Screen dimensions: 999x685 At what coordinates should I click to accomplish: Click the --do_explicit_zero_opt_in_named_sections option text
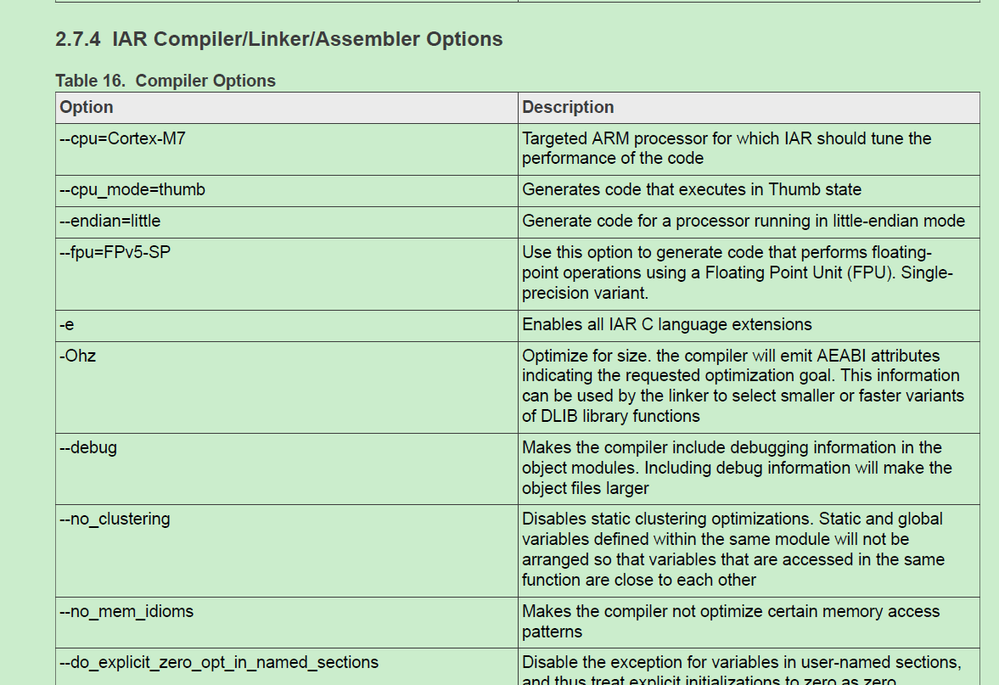[219, 662]
